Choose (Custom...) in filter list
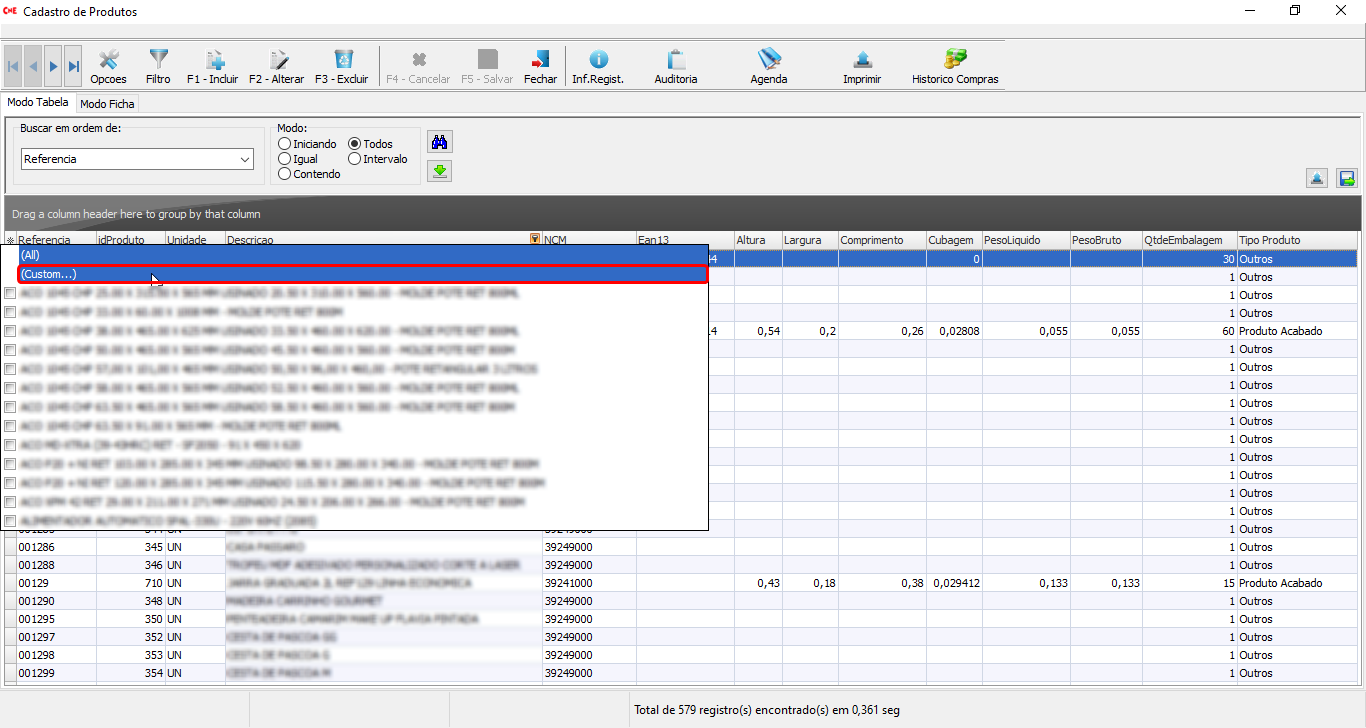This screenshot has height=728, width=1366. [362, 274]
